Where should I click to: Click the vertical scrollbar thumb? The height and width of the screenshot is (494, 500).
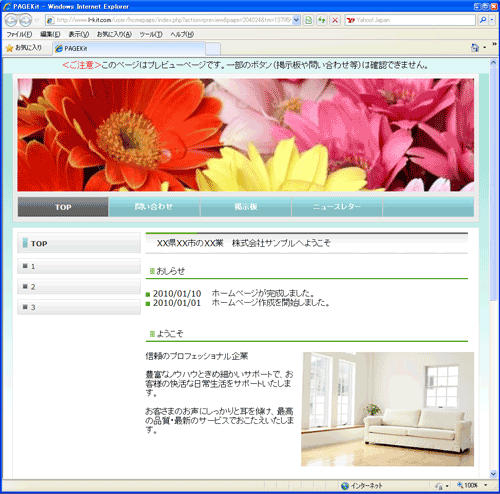(x=493, y=183)
